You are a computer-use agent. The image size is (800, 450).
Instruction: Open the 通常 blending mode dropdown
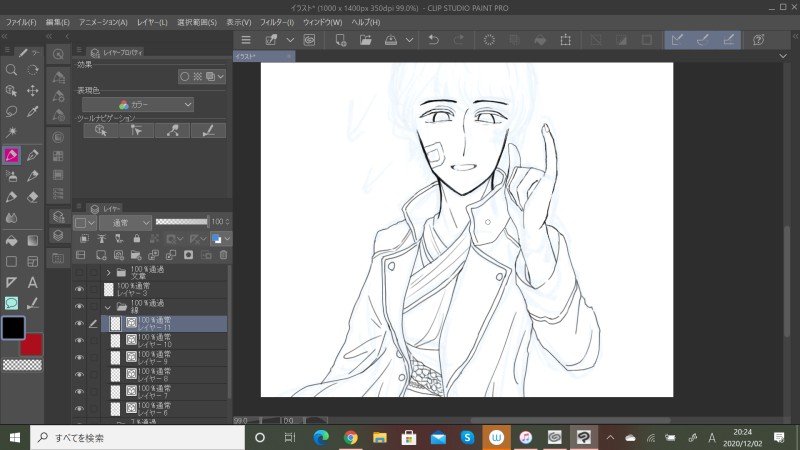pos(125,222)
